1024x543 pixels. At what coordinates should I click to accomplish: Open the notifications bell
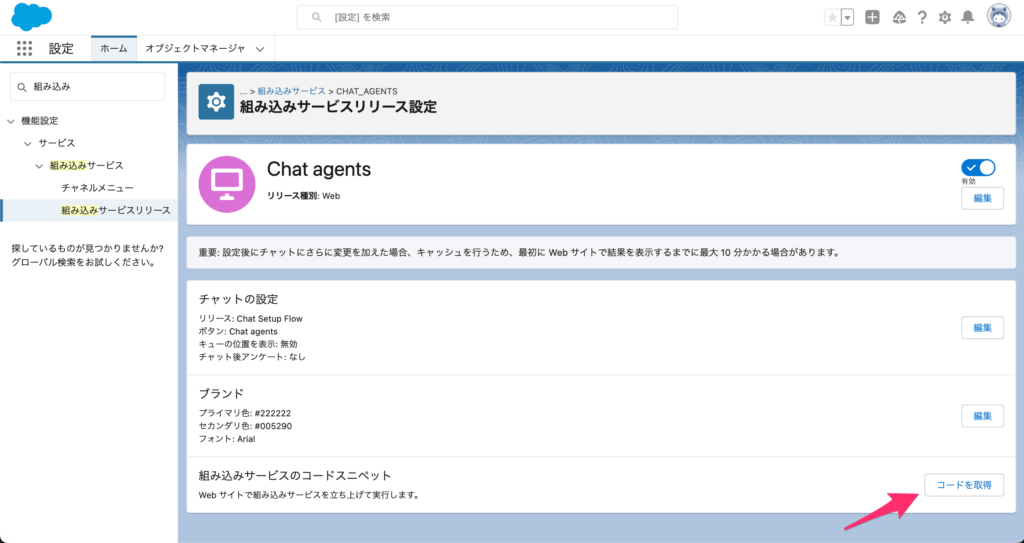tap(967, 17)
